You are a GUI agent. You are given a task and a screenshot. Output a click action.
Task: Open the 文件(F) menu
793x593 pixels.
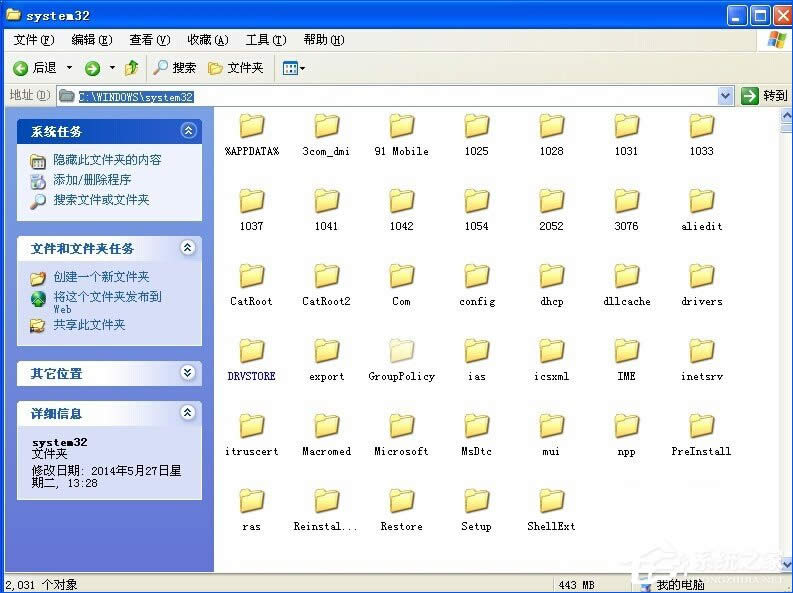point(33,40)
